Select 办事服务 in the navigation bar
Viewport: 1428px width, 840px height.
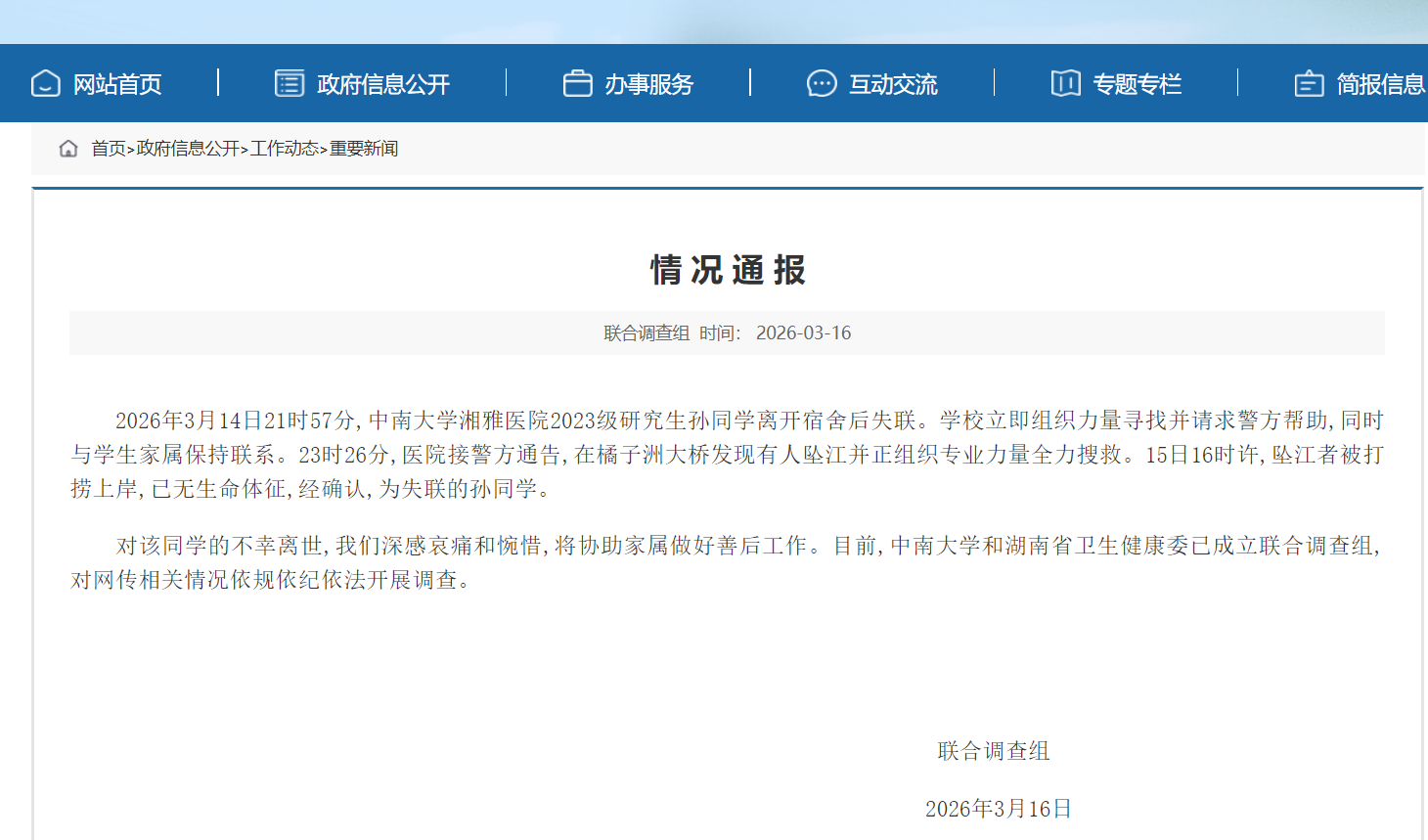click(648, 85)
